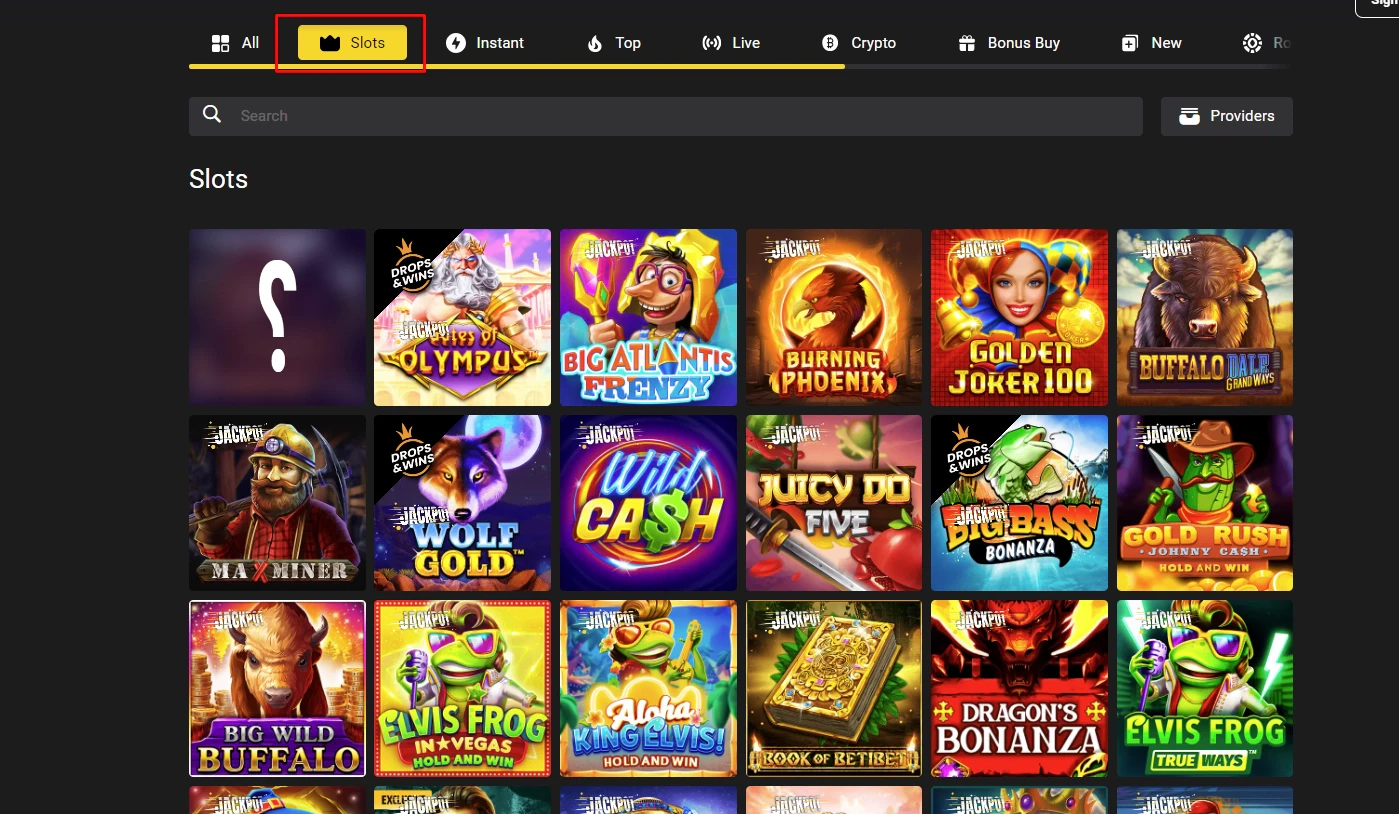
Task: Open the Wild Cash slot
Action: click(648, 503)
